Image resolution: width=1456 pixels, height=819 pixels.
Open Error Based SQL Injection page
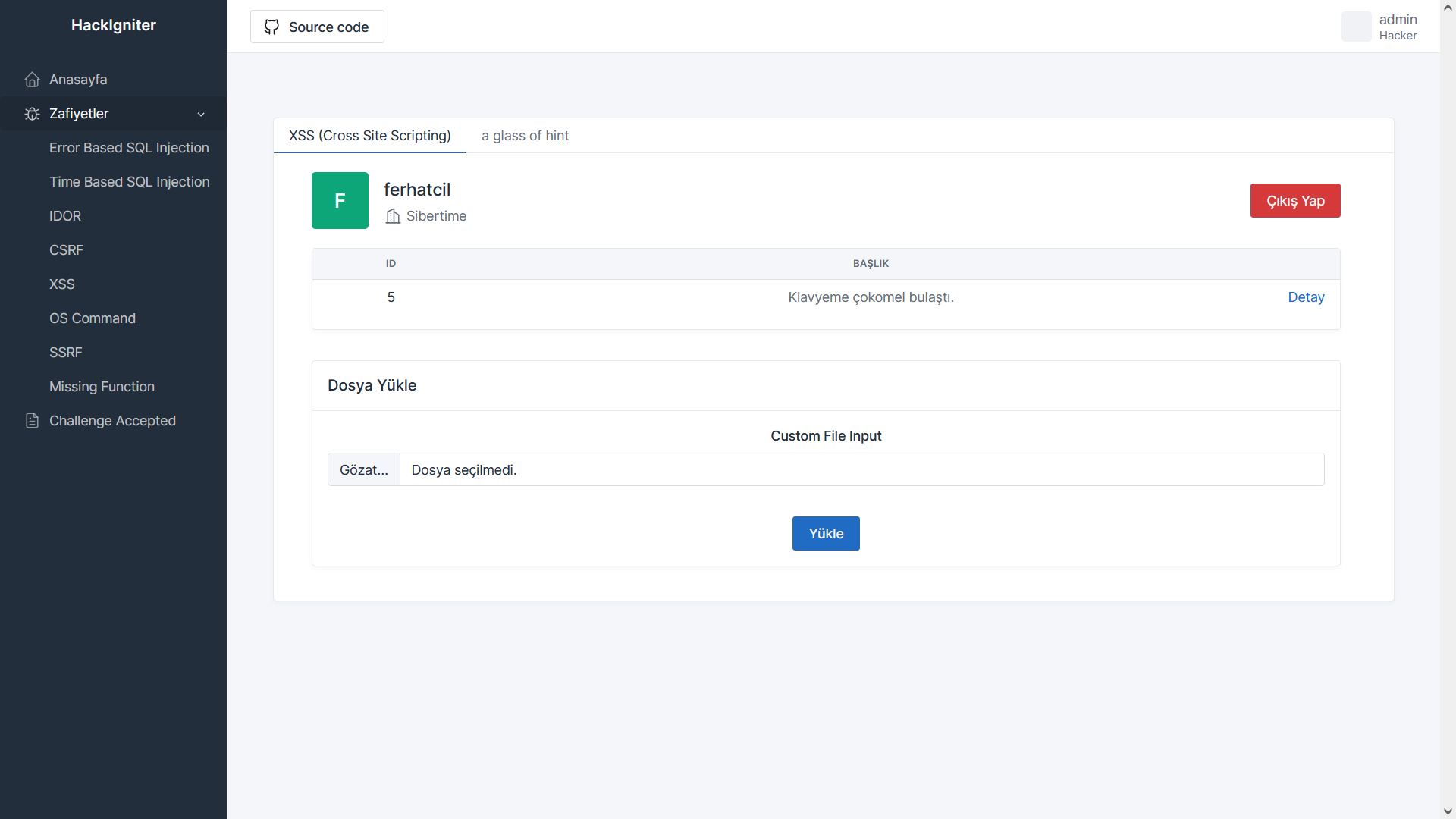[129, 148]
